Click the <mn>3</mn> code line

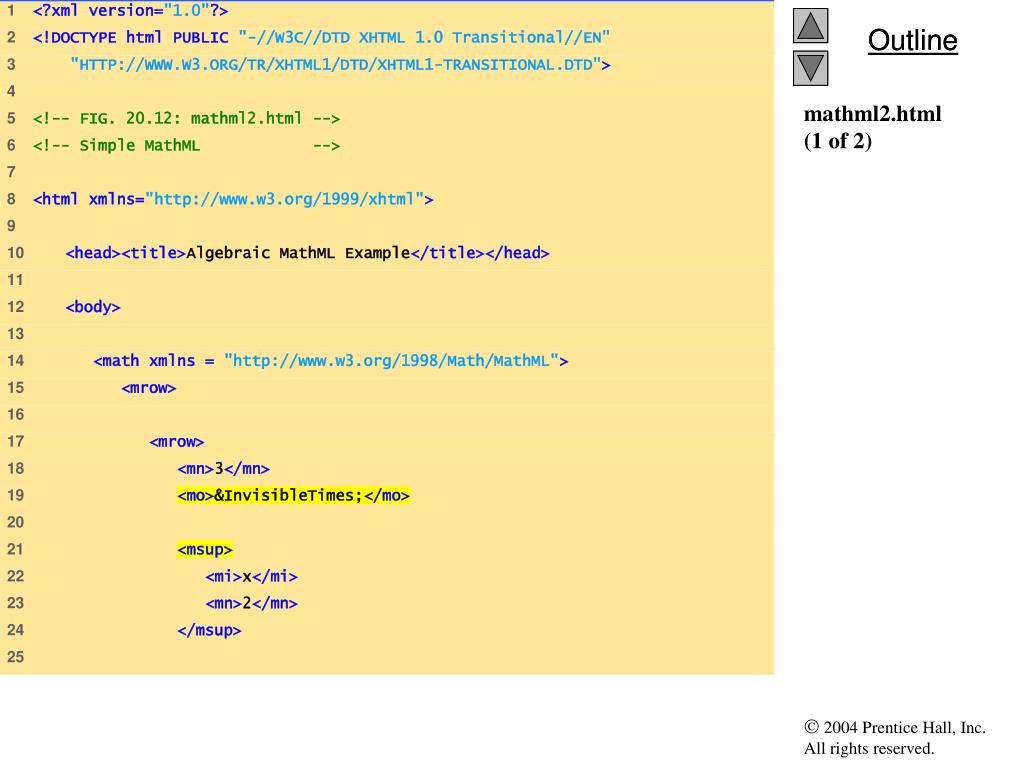(223, 469)
